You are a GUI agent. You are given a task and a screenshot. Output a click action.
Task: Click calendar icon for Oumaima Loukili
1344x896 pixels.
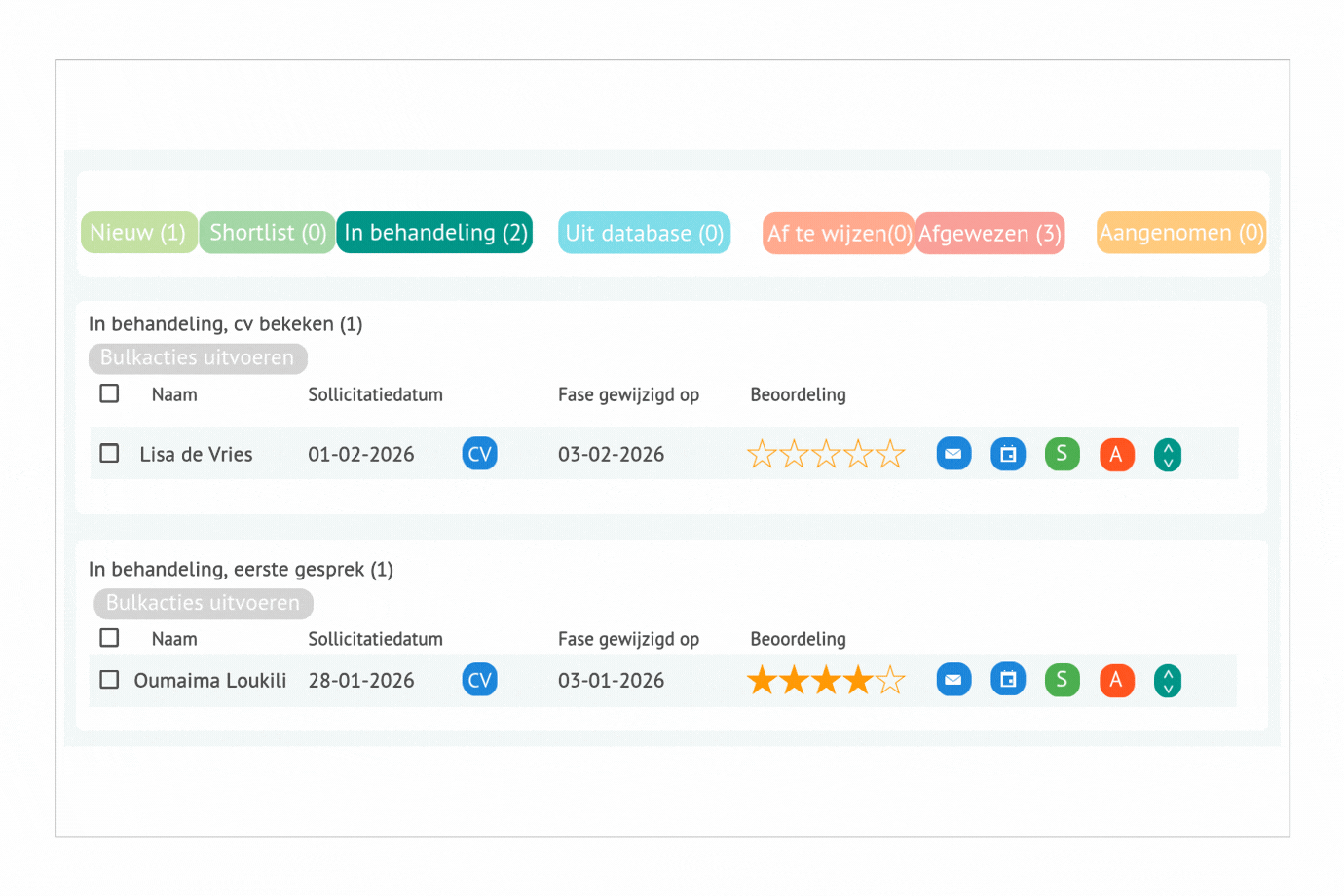(x=1008, y=680)
